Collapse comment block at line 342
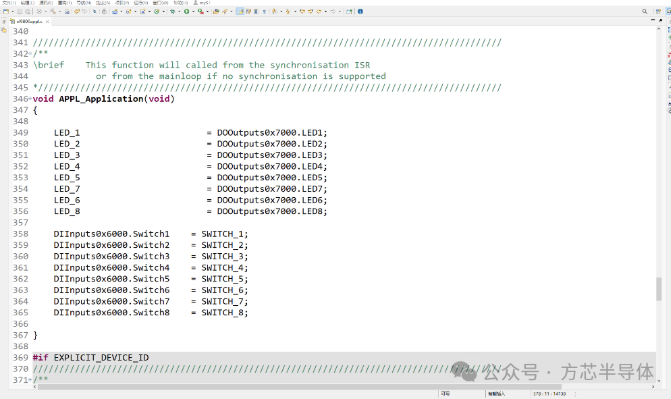 pos(30,54)
